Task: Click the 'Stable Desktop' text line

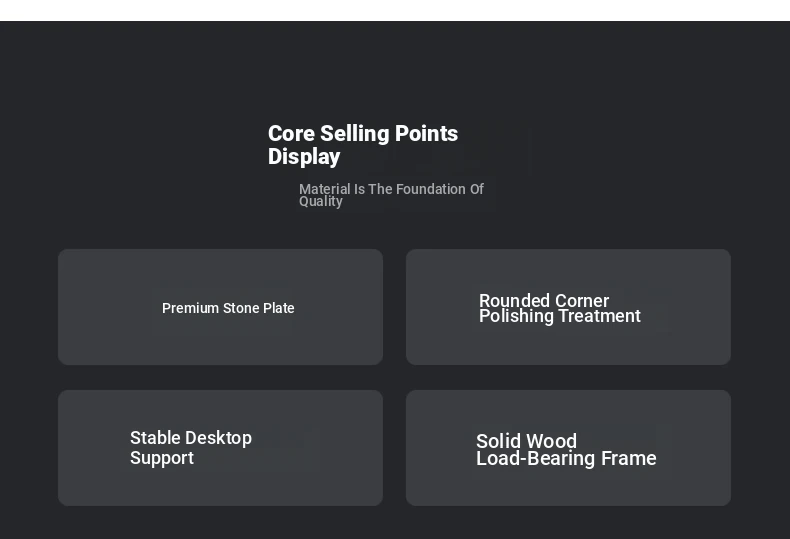Action: pyautogui.click(x=191, y=438)
